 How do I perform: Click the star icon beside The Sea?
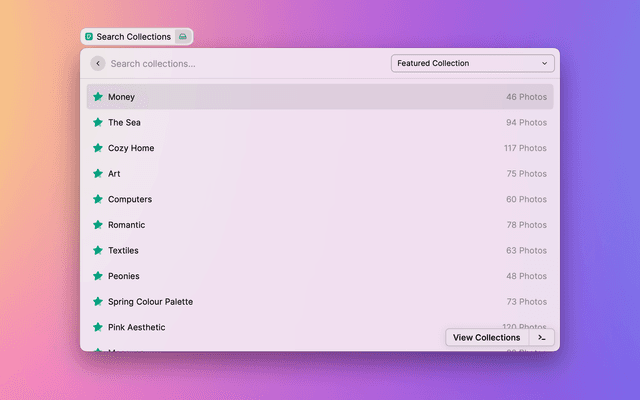pyautogui.click(x=98, y=122)
